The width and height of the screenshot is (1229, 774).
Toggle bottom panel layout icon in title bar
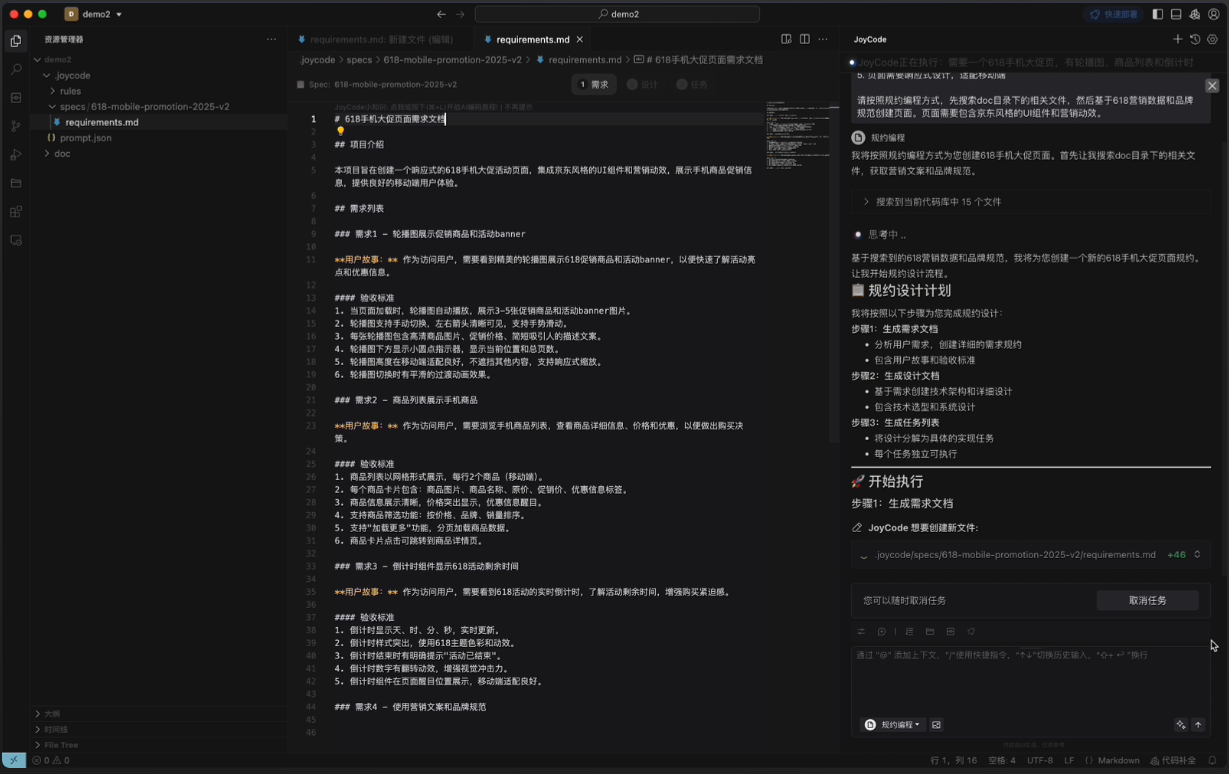(x=1176, y=14)
